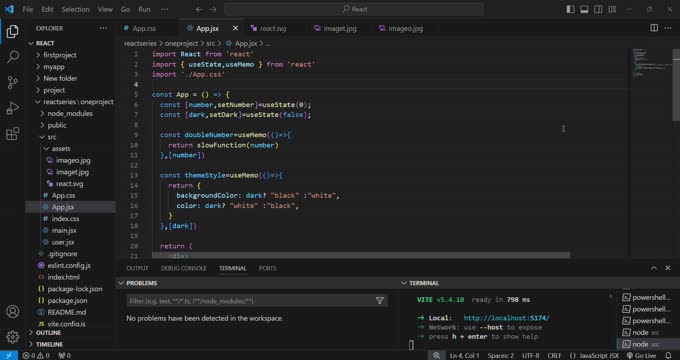The height and width of the screenshot is (360, 680).
Task: Open the Accounts menu icon
Action: [x=13, y=311]
